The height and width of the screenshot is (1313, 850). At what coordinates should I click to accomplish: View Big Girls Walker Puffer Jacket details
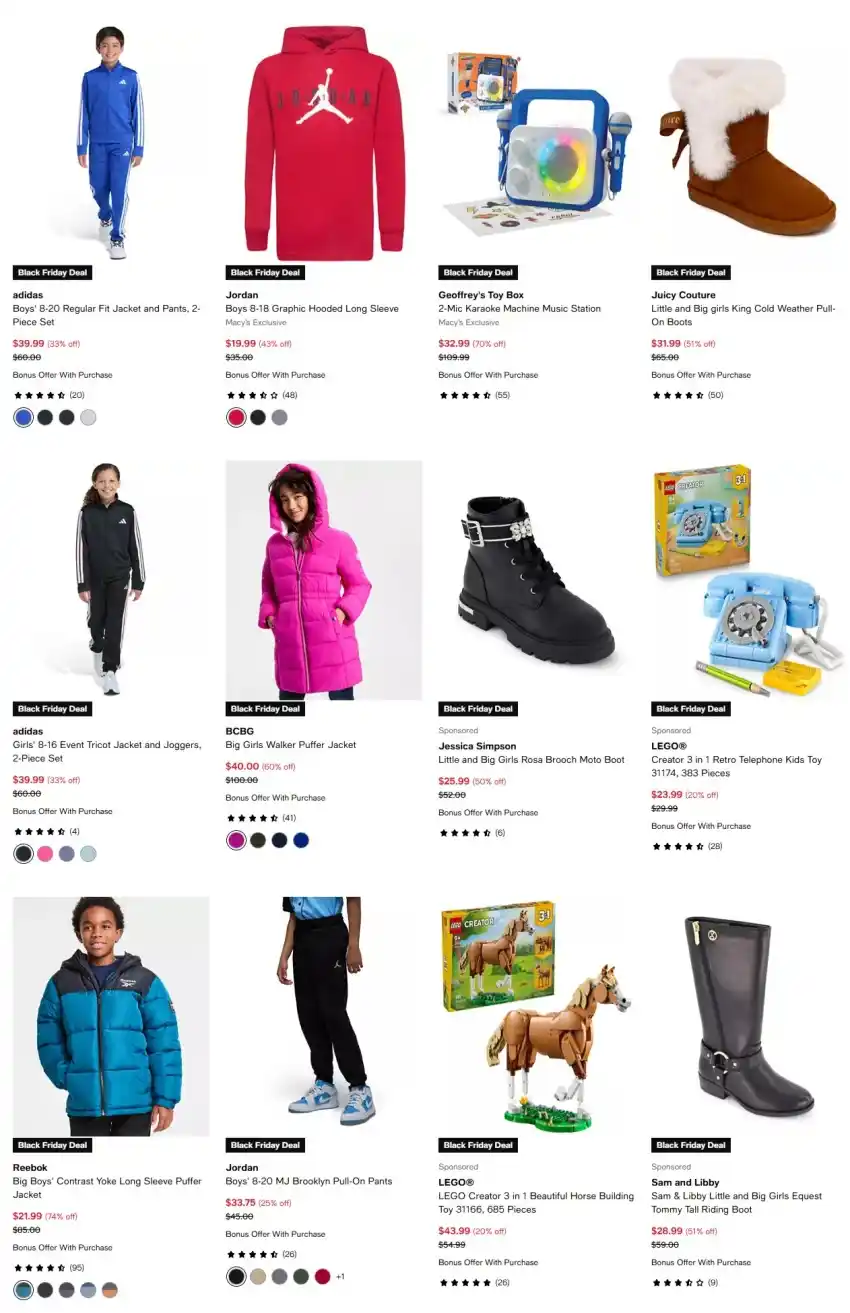(291, 745)
